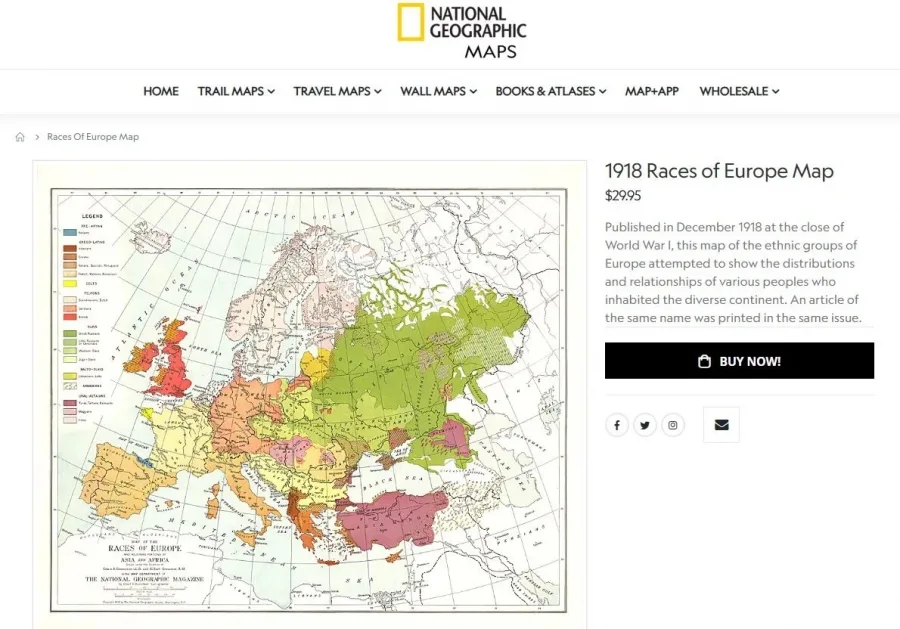Viewport: 900px width, 629px height.
Task: Open the Wall Maps menu label
Action: tap(433, 91)
